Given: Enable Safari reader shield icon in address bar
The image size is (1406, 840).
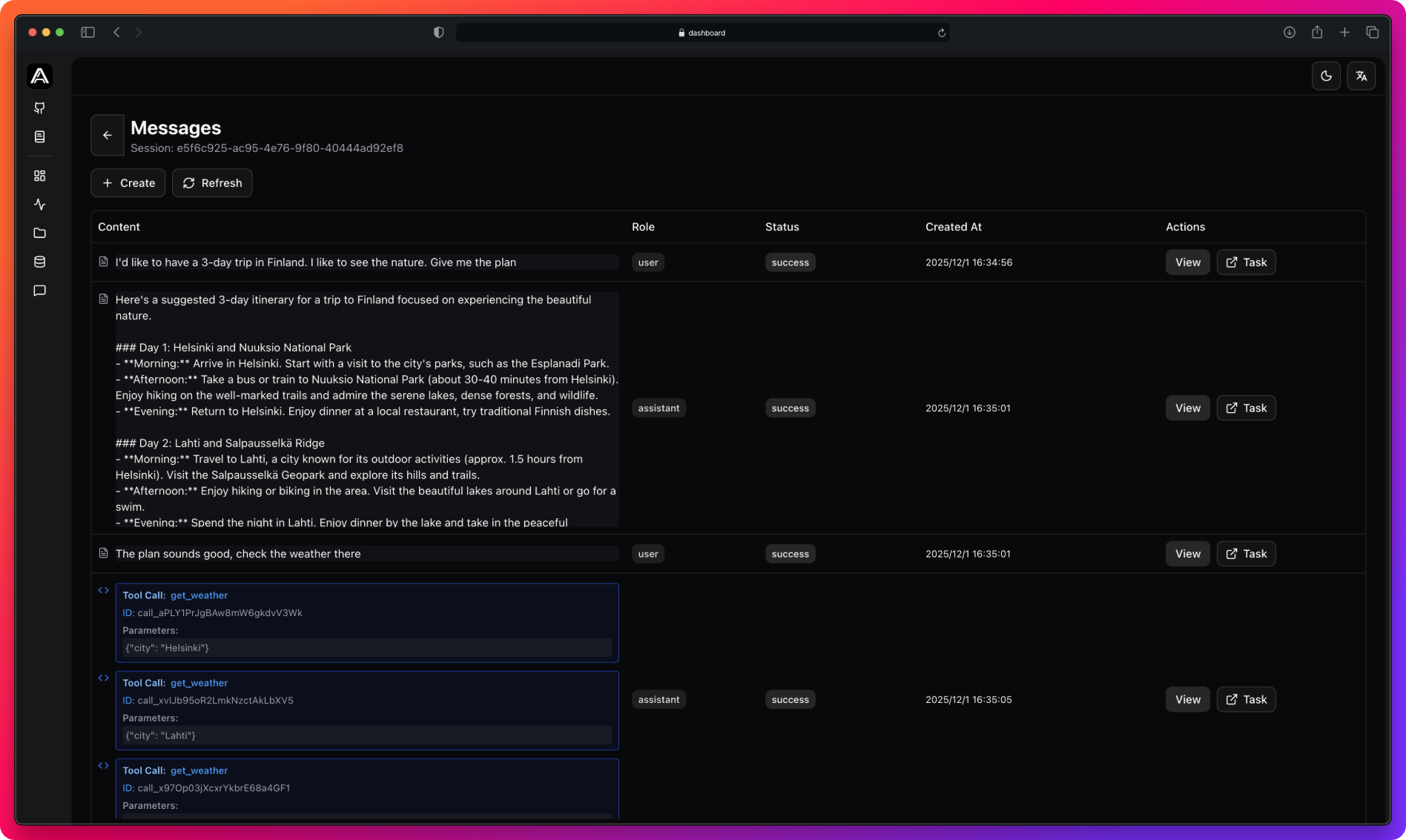Looking at the screenshot, I should point(438,32).
